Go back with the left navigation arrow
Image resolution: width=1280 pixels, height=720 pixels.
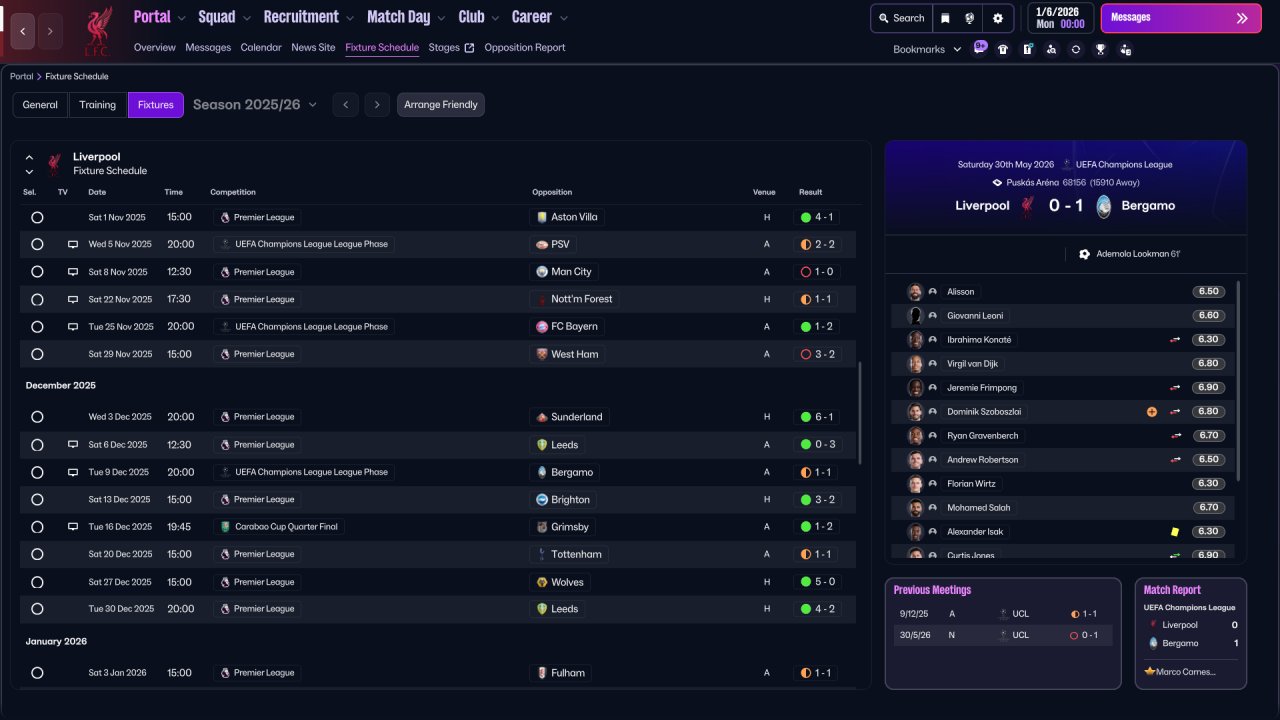coord(23,32)
